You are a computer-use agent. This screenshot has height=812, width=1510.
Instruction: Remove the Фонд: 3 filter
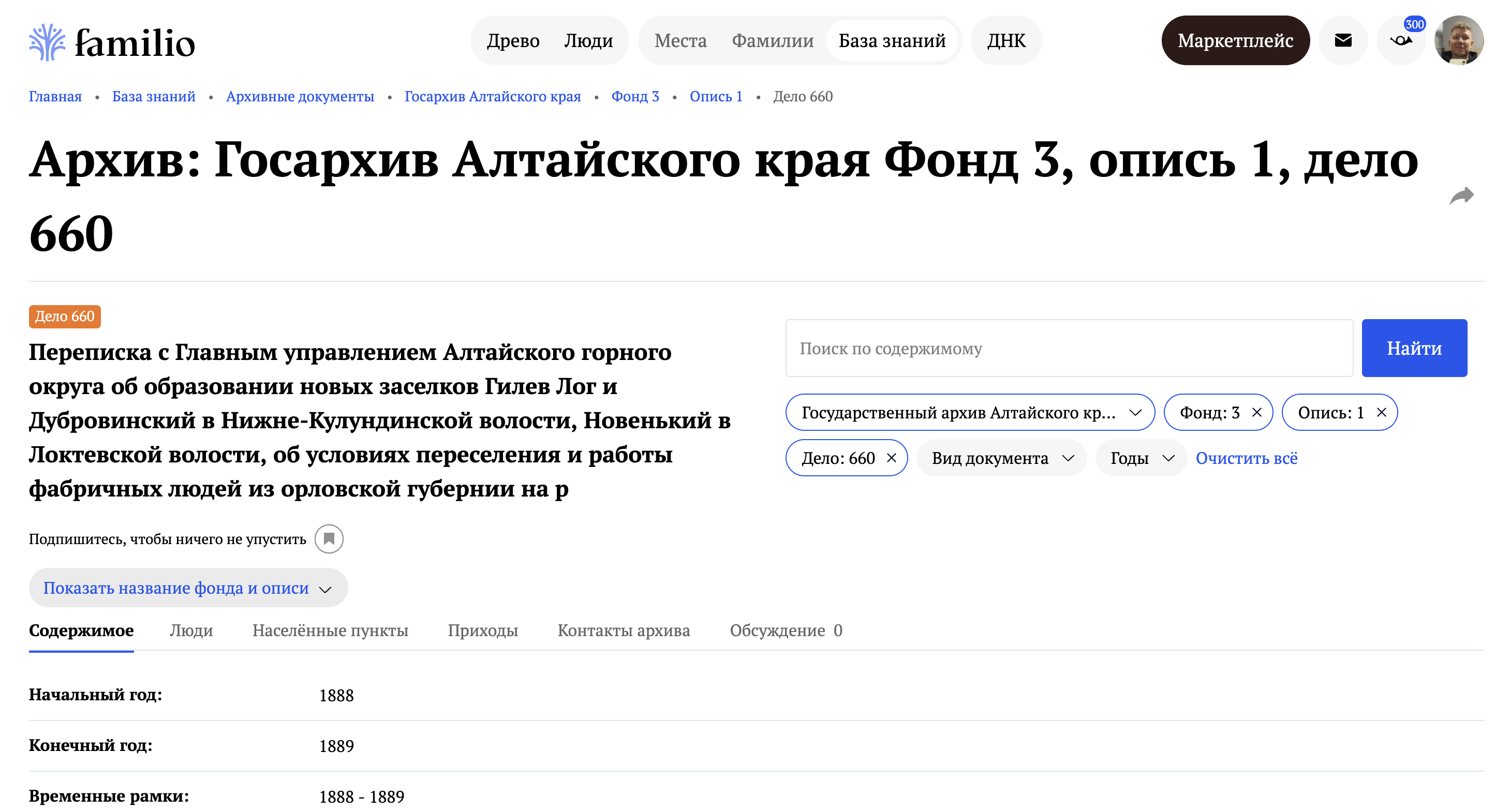[1257, 412]
